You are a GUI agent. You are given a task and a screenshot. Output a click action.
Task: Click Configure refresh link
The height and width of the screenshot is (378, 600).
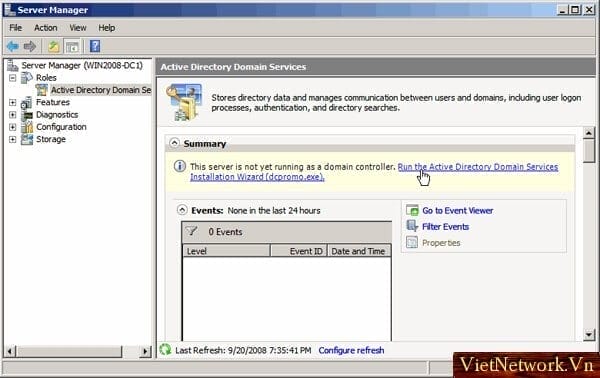[x=351, y=350]
